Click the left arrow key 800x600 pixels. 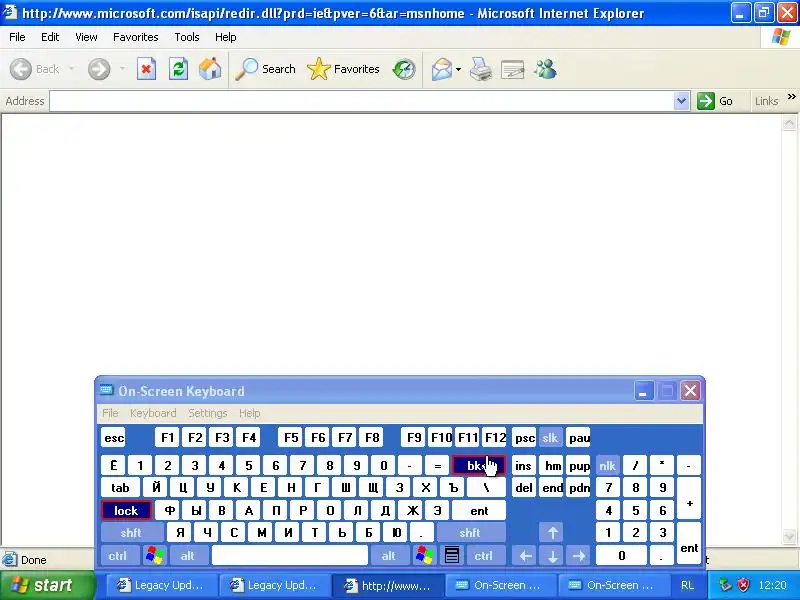[526, 556]
